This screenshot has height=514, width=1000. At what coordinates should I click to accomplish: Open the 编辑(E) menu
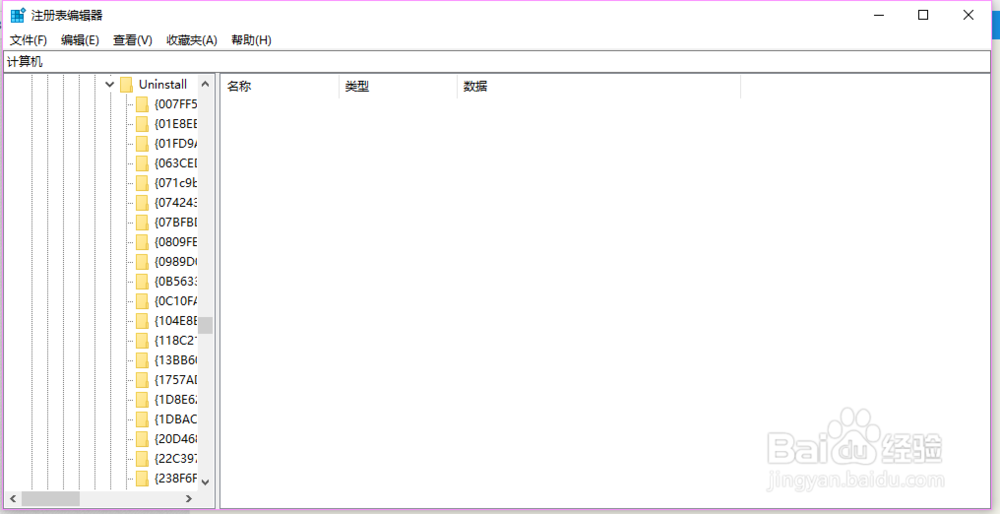[x=80, y=40]
